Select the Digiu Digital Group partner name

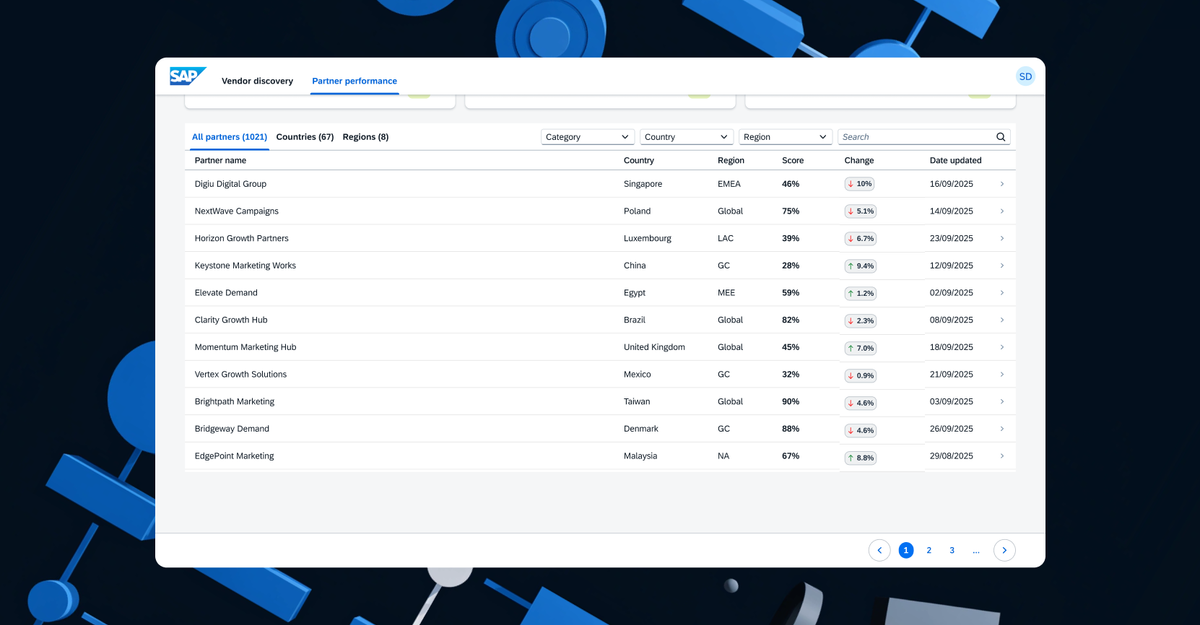click(x=230, y=184)
